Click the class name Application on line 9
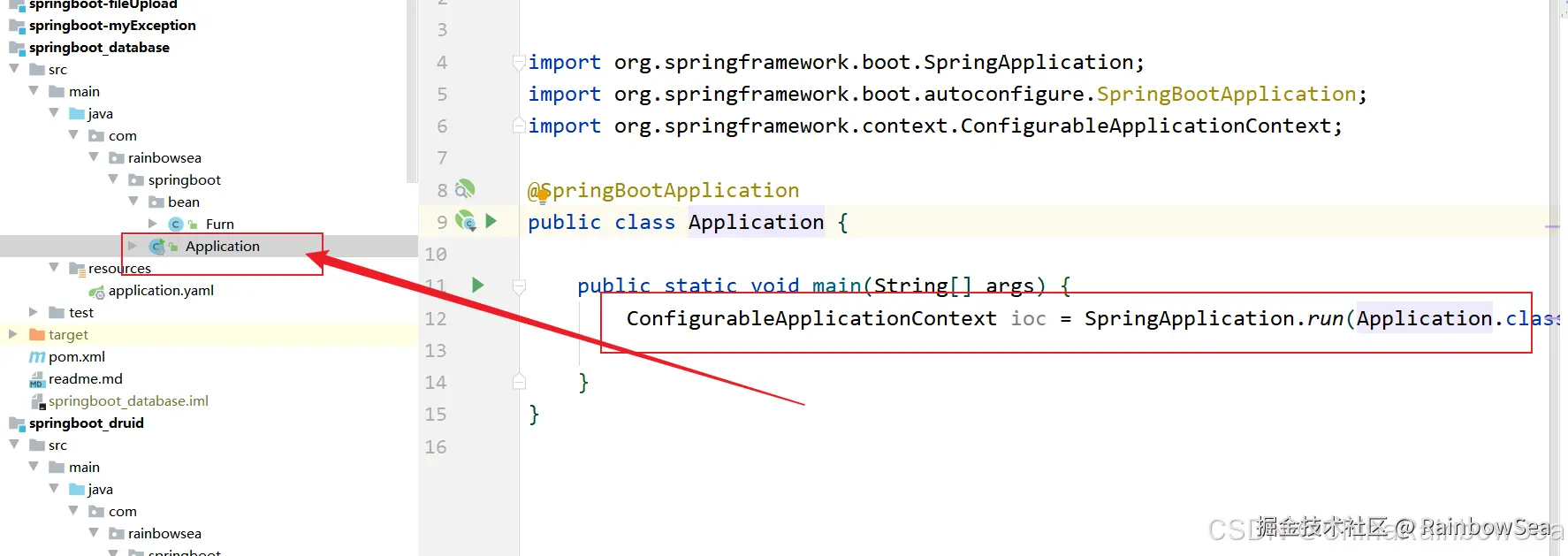Viewport: 1568px width, 556px height. click(757, 222)
